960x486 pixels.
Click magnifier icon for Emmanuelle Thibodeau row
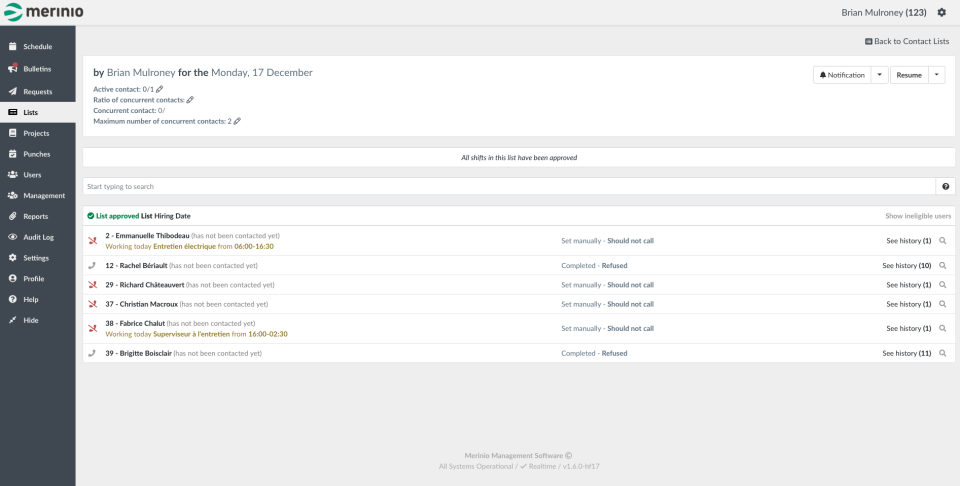tap(942, 241)
